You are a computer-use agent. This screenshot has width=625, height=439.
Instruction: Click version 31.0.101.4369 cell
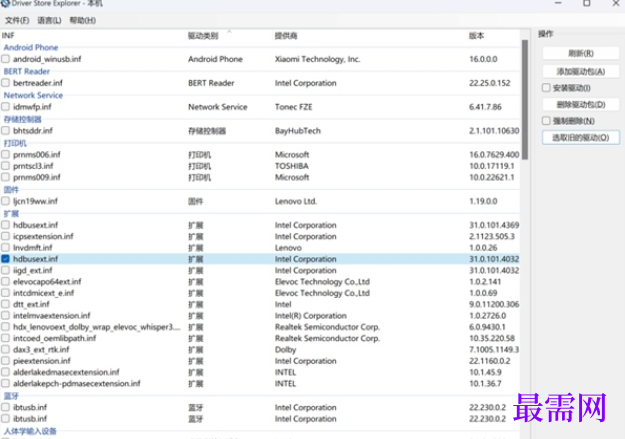point(494,225)
